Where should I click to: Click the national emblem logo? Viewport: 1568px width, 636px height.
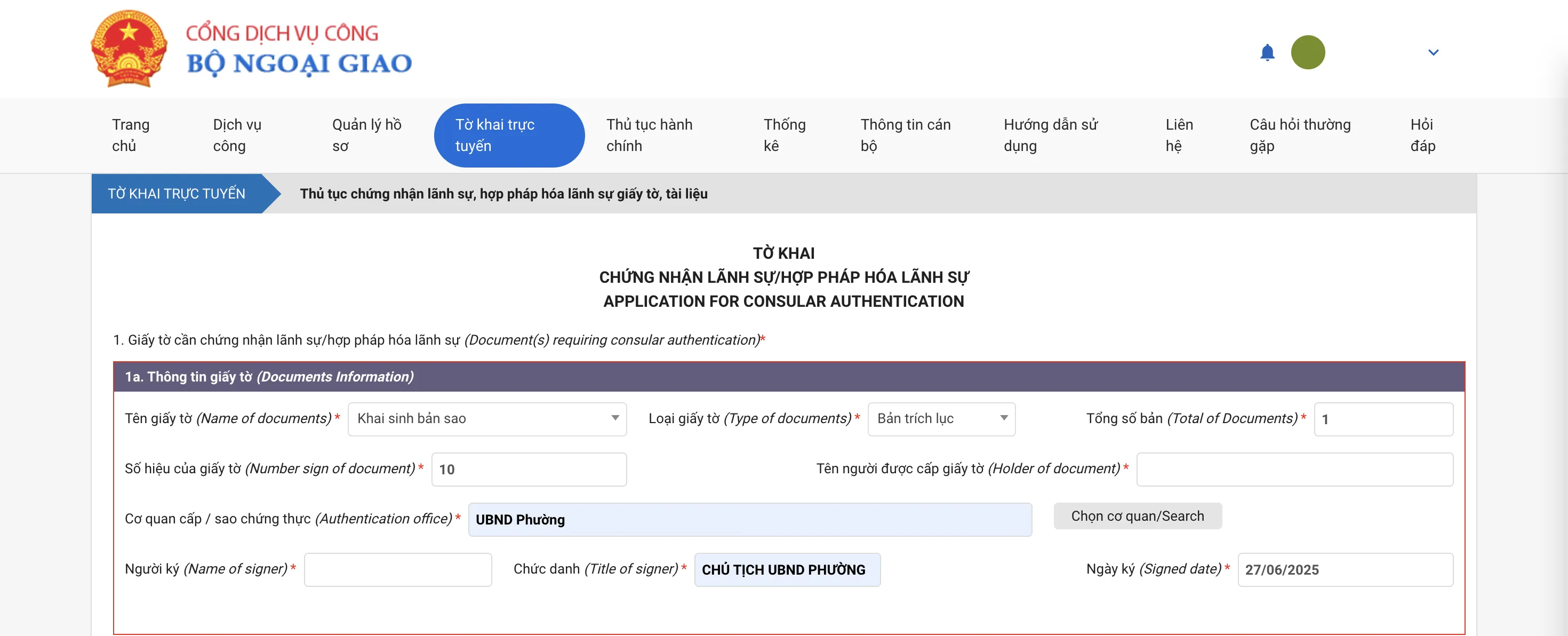[x=129, y=49]
